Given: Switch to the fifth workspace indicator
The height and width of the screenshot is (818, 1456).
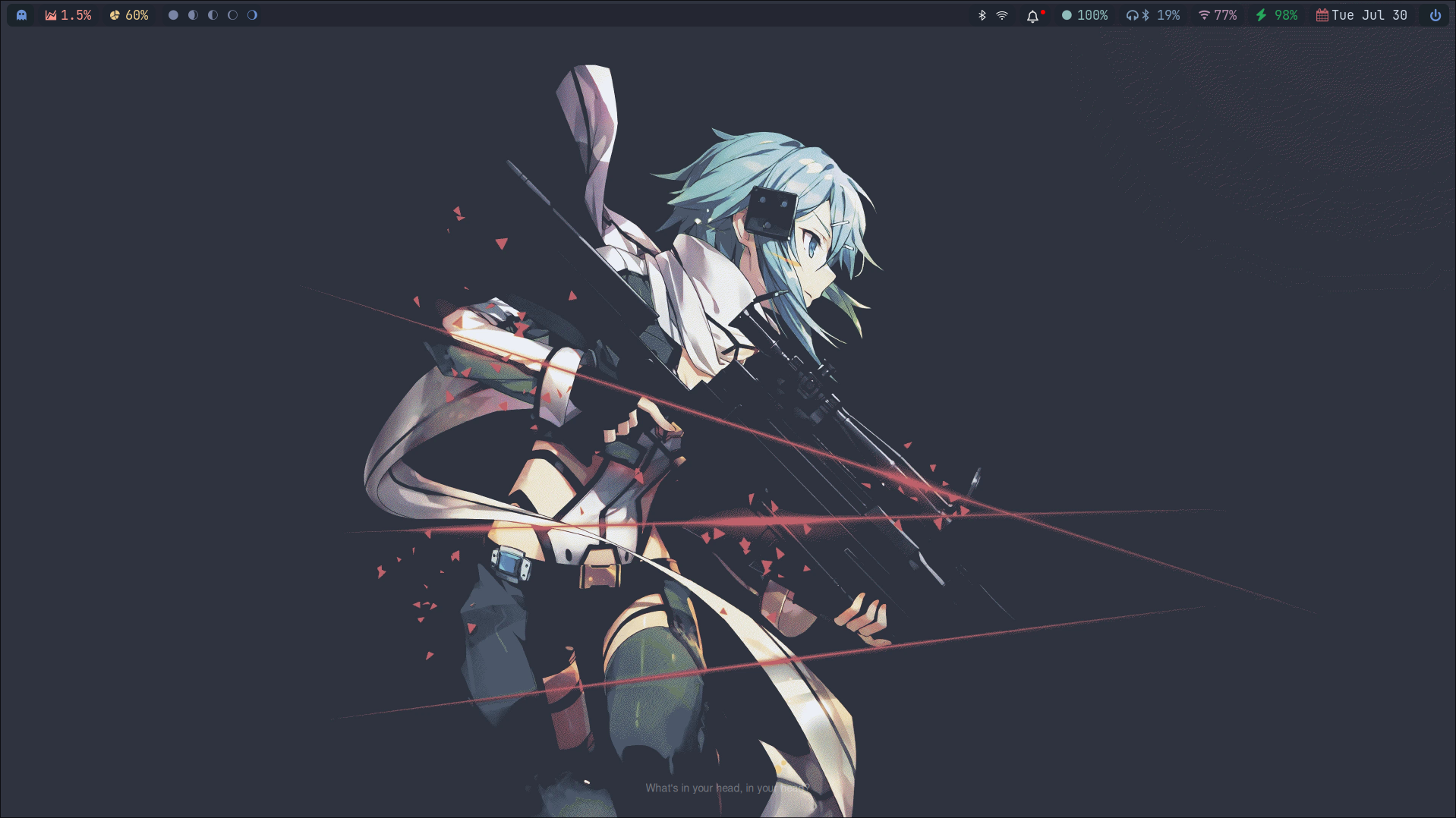Looking at the screenshot, I should (252, 15).
